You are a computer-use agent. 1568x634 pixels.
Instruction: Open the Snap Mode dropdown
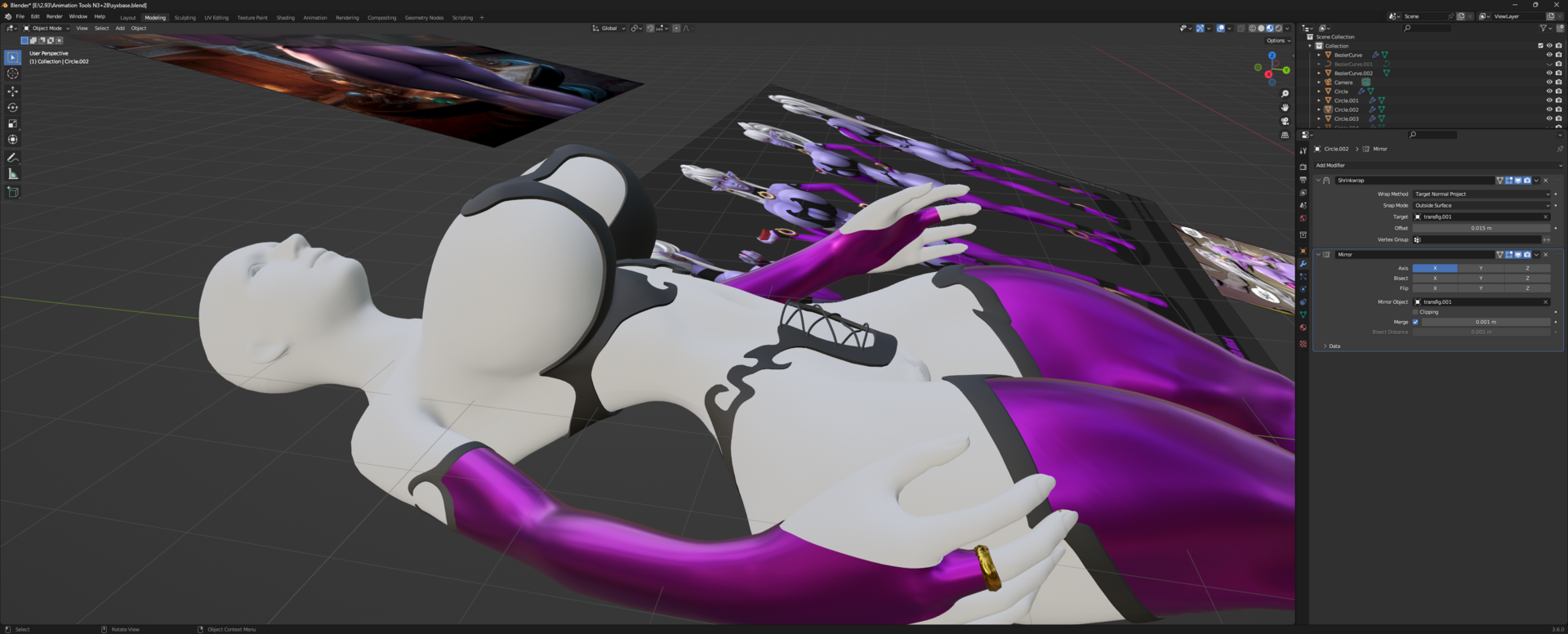tap(1481, 206)
